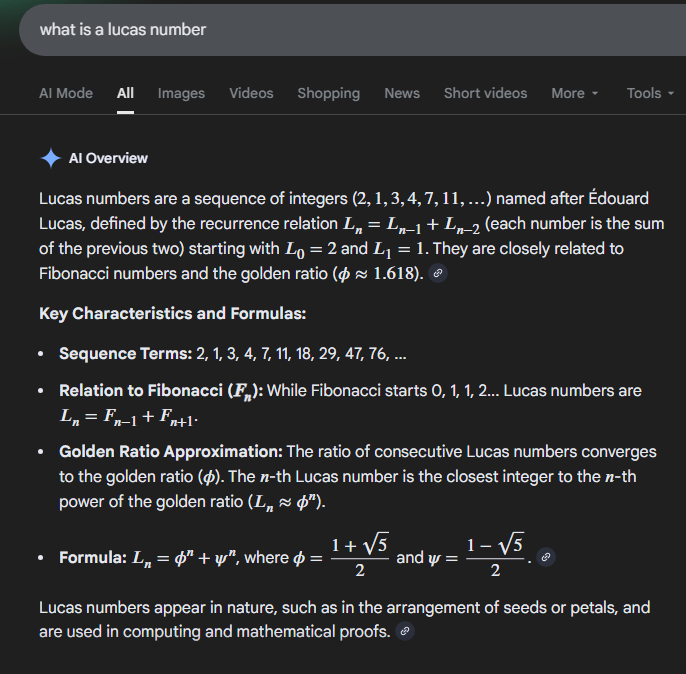Switch to the AI Mode tab

click(x=66, y=93)
